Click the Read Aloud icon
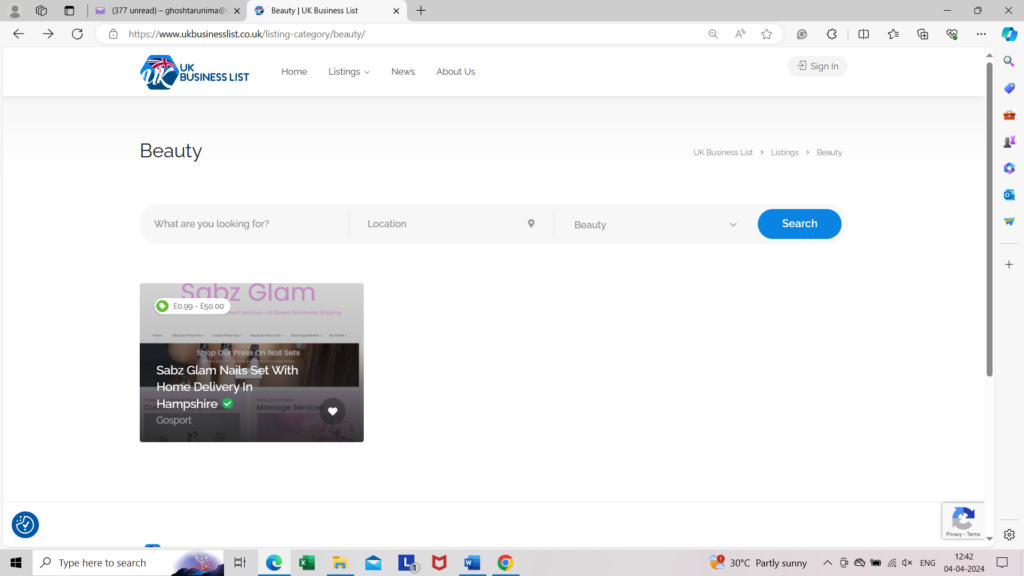The width and height of the screenshot is (1024, 576). pos(740,34)
